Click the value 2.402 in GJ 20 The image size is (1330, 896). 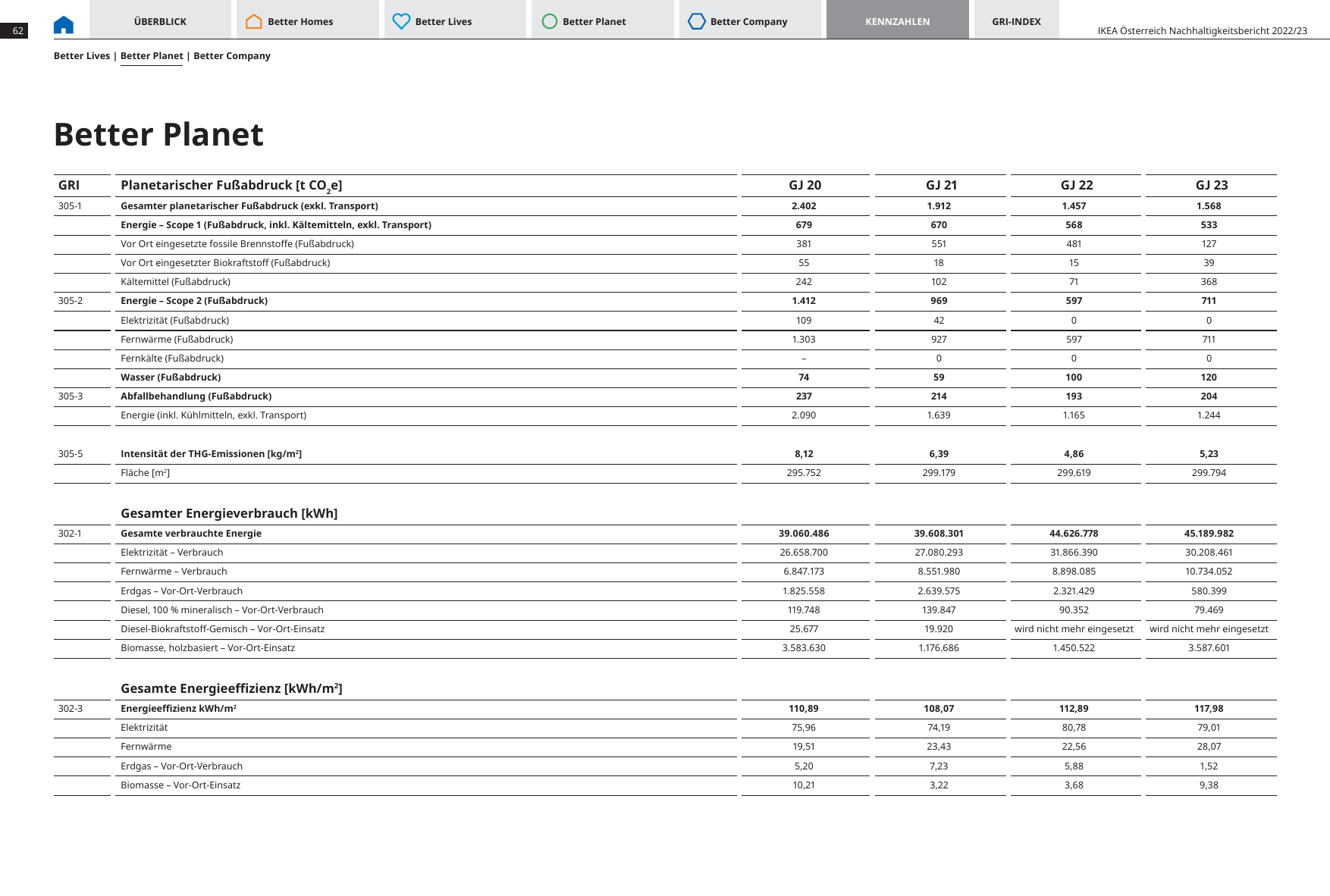tap(804, 206)
